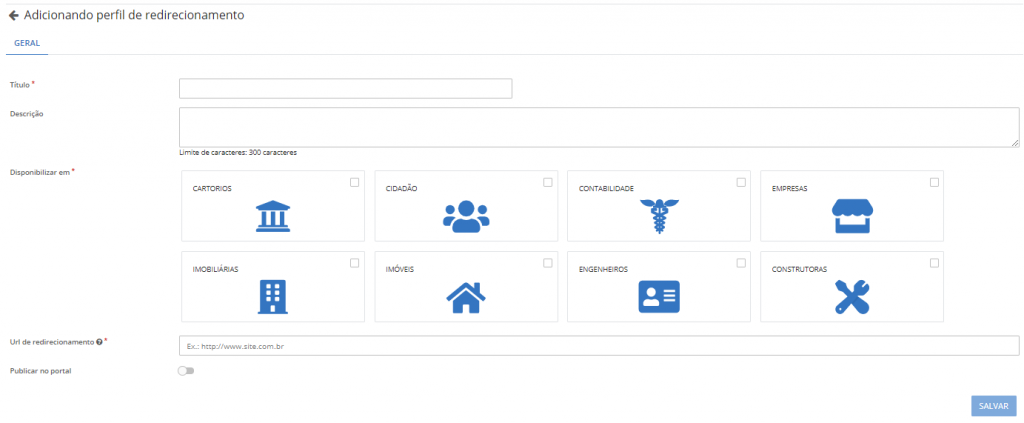Check the Cartorios checkbox
1024x423 pixels.
(x=355, y=182)
